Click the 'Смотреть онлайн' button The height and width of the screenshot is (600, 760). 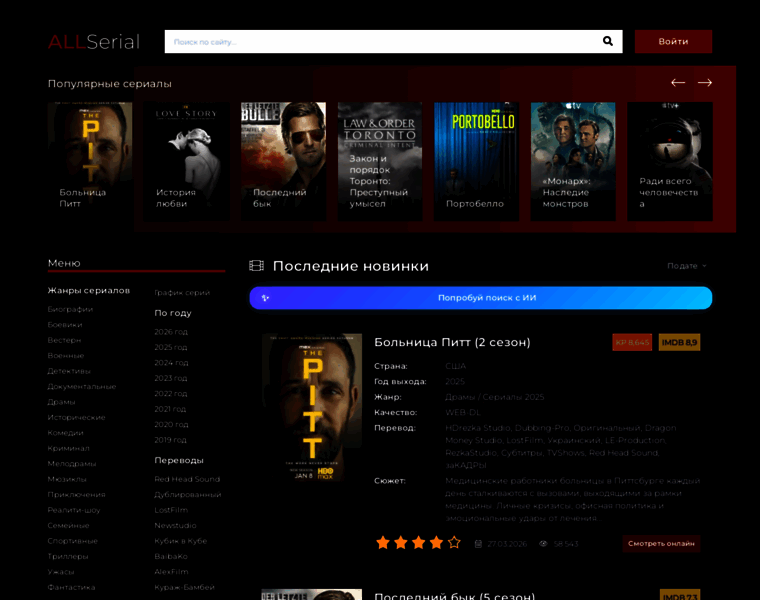(x=661, y=544)
